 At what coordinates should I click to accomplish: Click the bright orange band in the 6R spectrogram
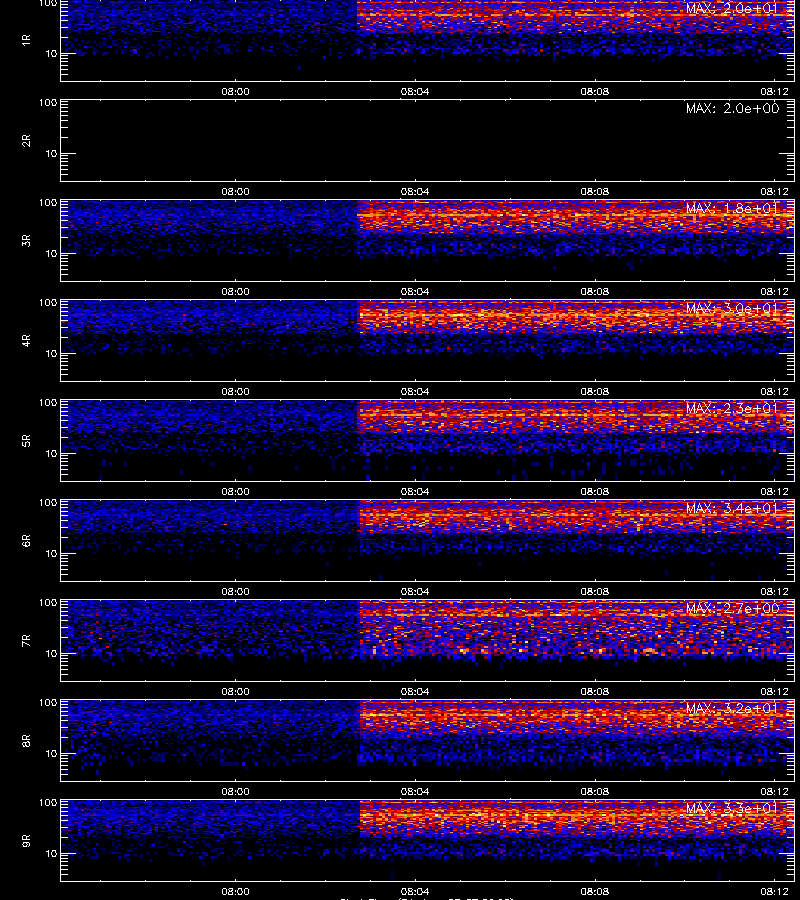click(x=576, y=517)
